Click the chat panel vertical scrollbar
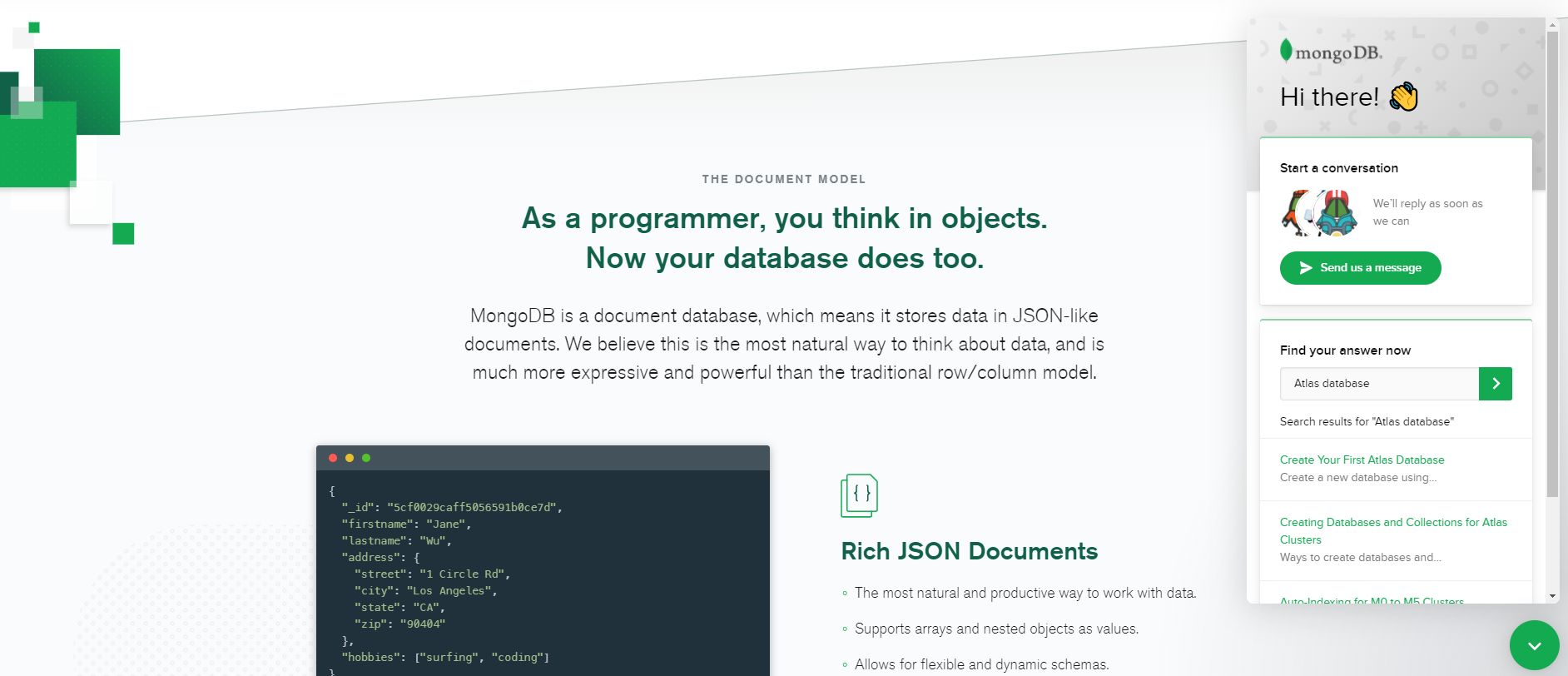 tap(1552, 264)
